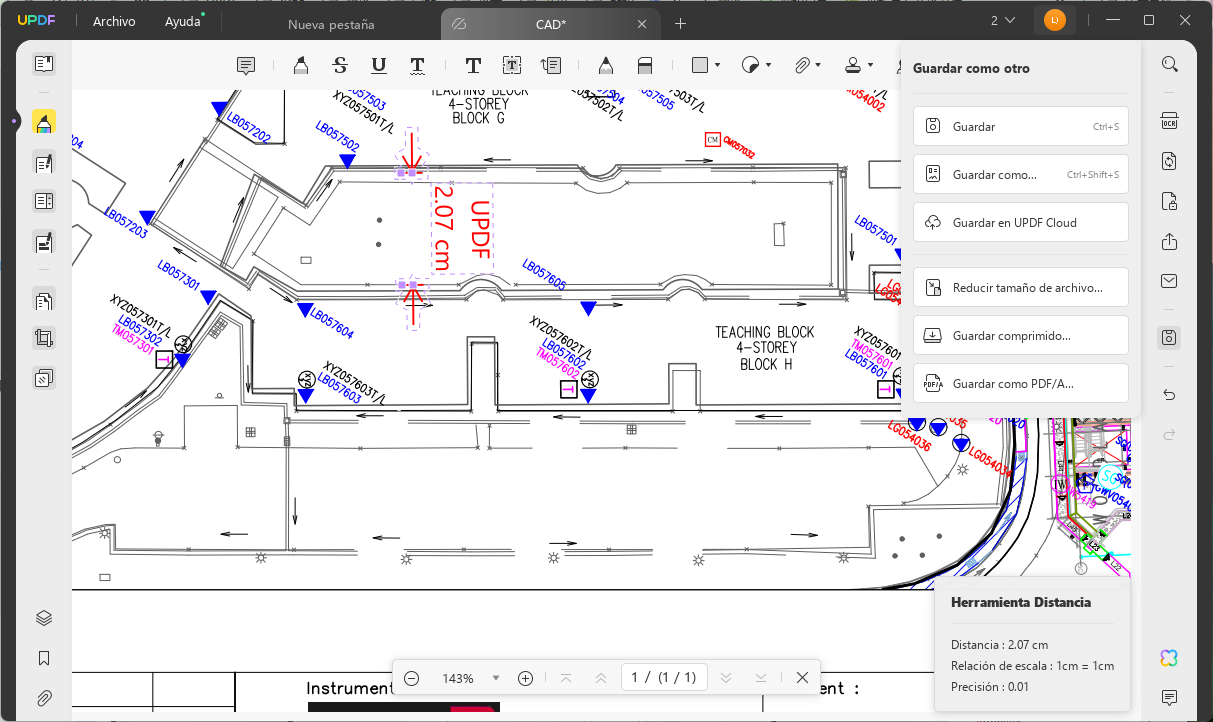This screenshot has height=722, width=1213.
Task: Open the sticker color picker dropdown
Action: (768, 65)
